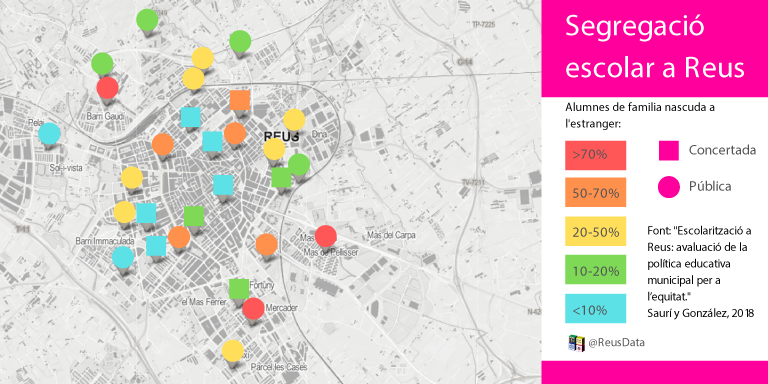Click the bold REUS city label
The height and width of the screenshot is (384, 768).
[x=281, y=137]
